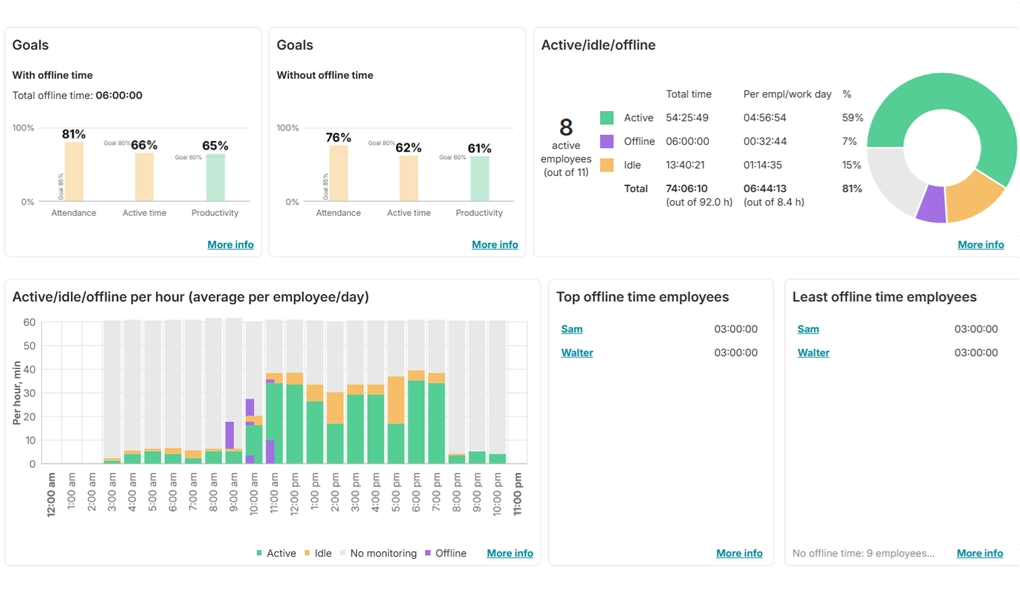
Task: Click the 62% Active time bar
Action: pos(409,179)
